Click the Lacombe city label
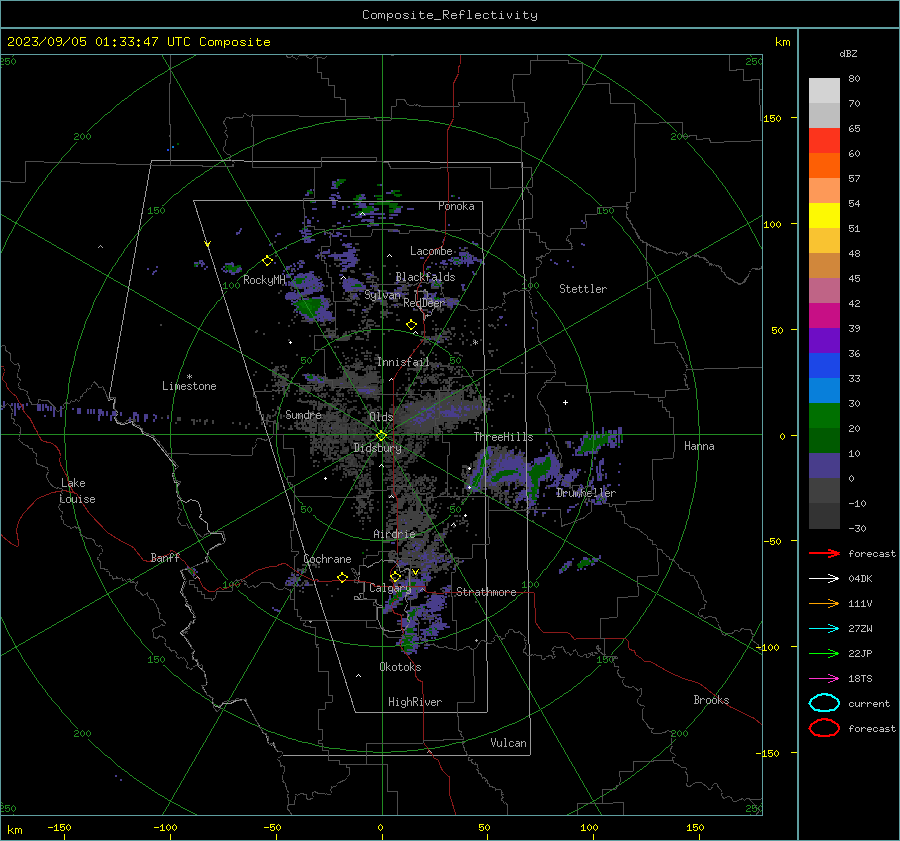Screen dimensions: 900x841 click(430, 251)
